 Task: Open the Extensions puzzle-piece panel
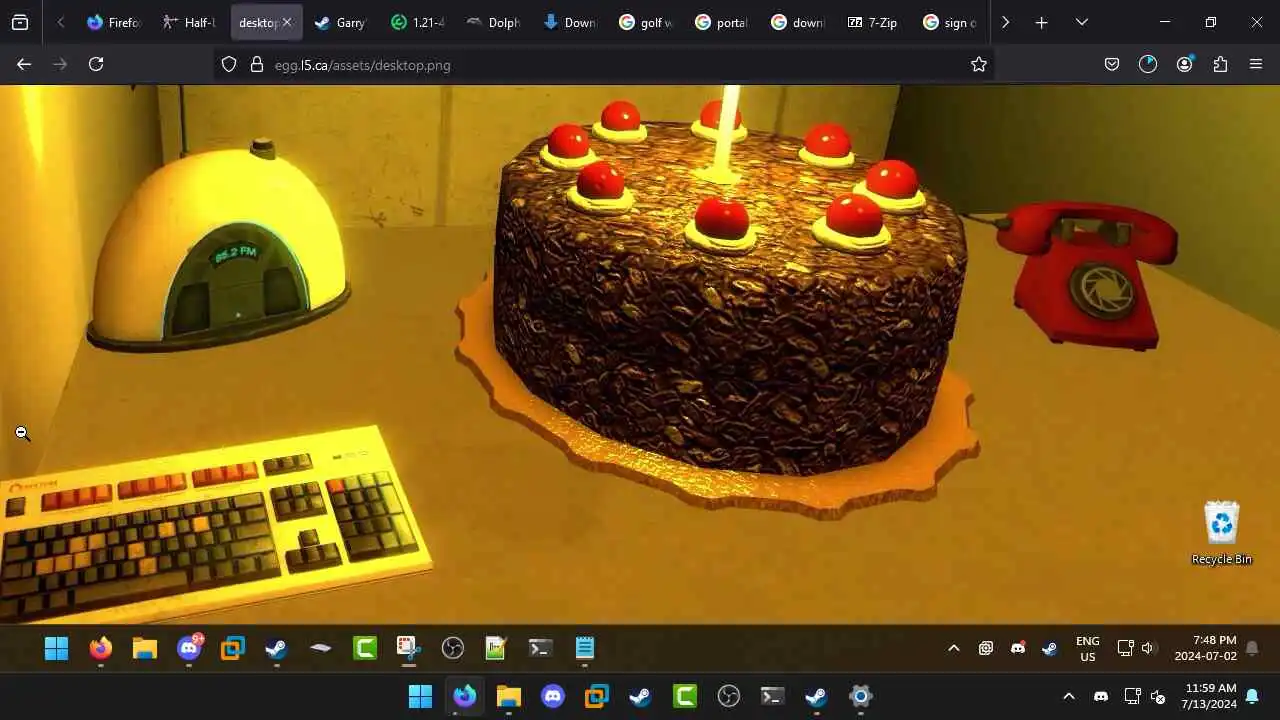click(1220, 64)
